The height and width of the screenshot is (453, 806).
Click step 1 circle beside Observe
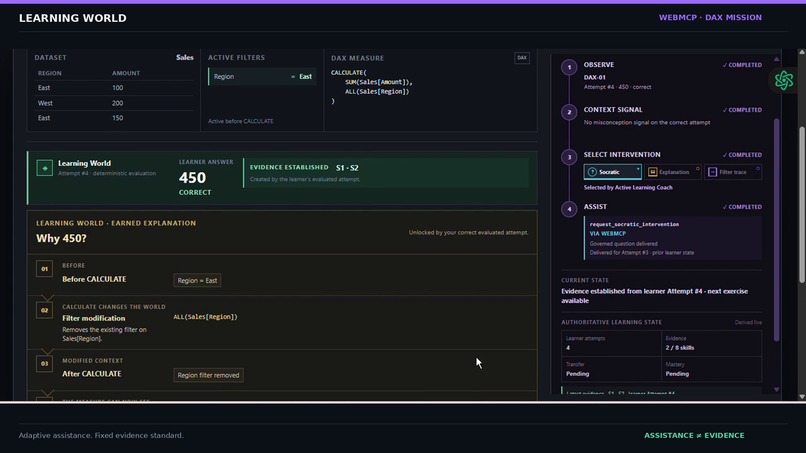point(569,67)
